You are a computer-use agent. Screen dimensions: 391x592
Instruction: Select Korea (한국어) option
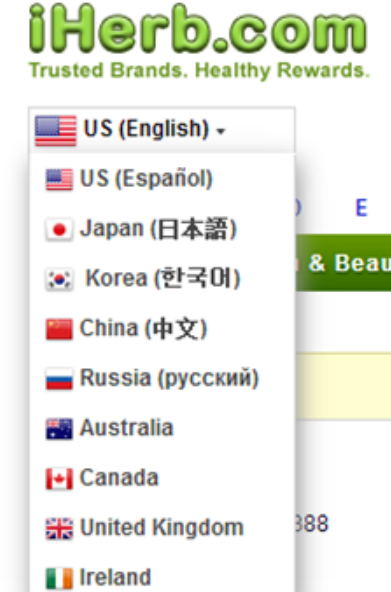[x=163, y=279]
